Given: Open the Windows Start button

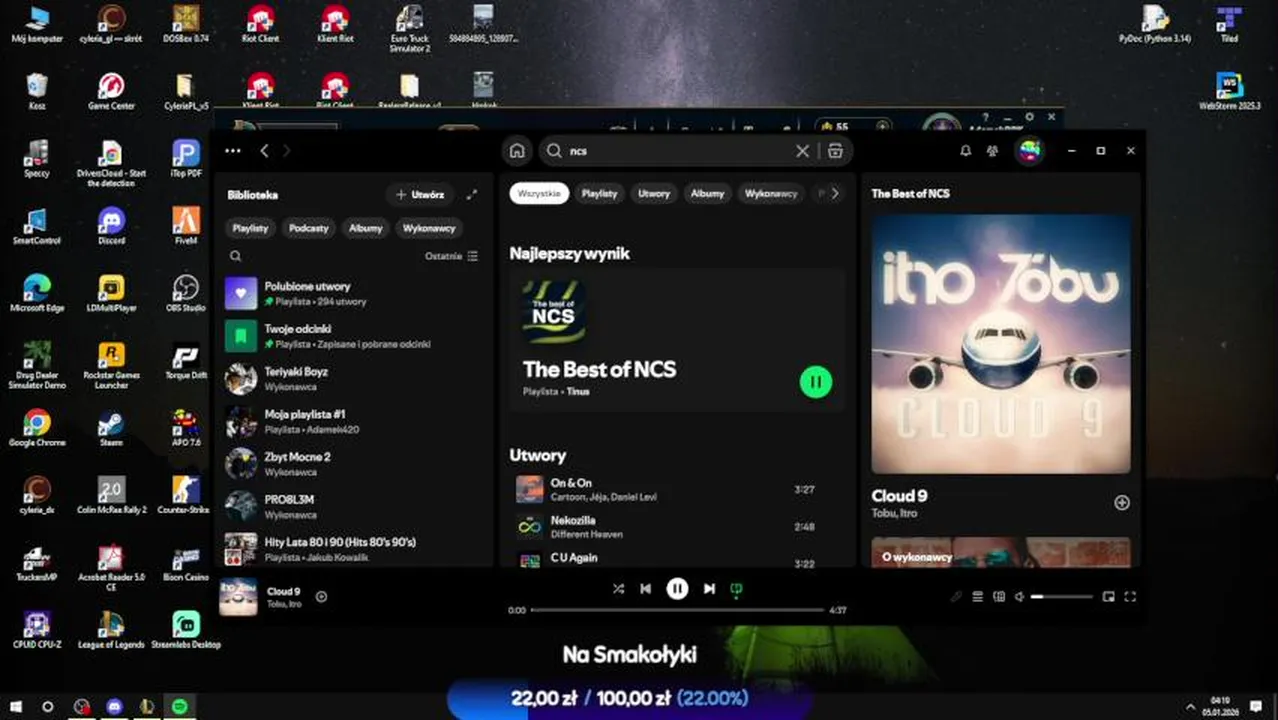Looking at the screenshot, I should [16, 706].
